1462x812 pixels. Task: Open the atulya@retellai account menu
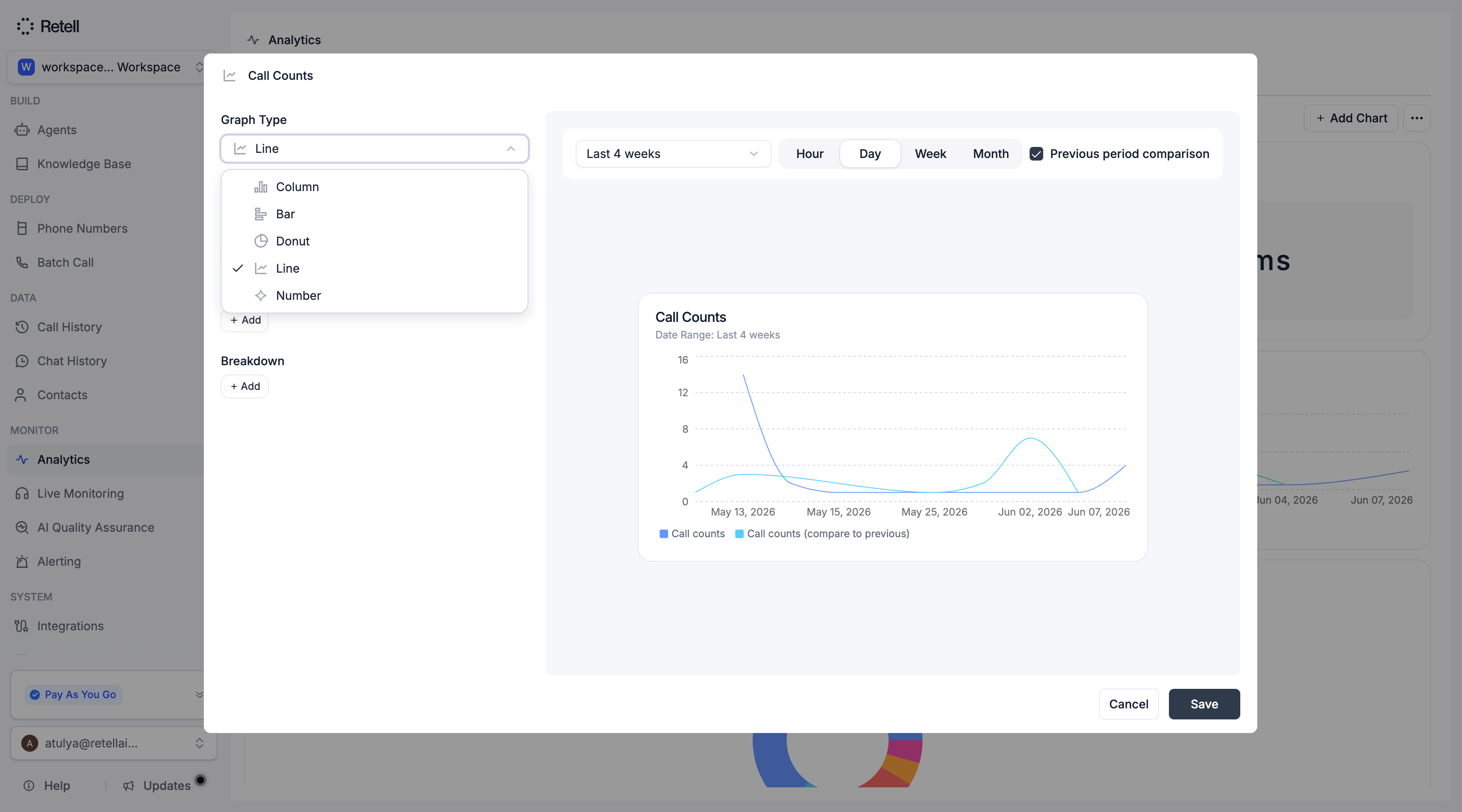[x=113, y=743]
